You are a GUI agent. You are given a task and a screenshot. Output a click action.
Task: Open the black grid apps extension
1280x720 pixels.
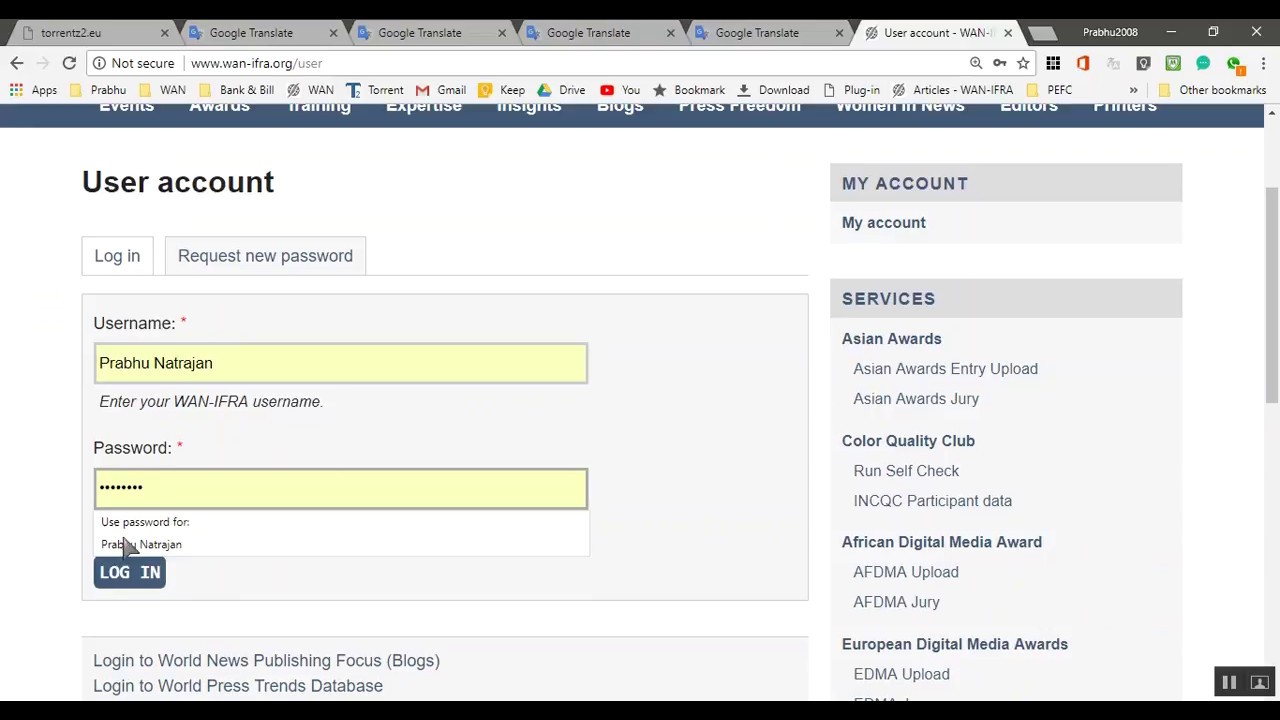(1053, 63)
